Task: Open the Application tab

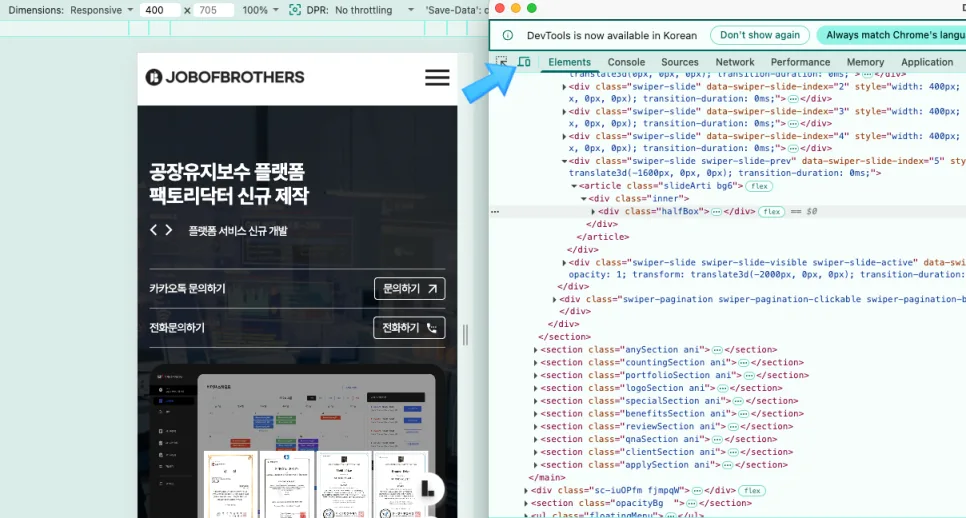Action: coord(927,62)
